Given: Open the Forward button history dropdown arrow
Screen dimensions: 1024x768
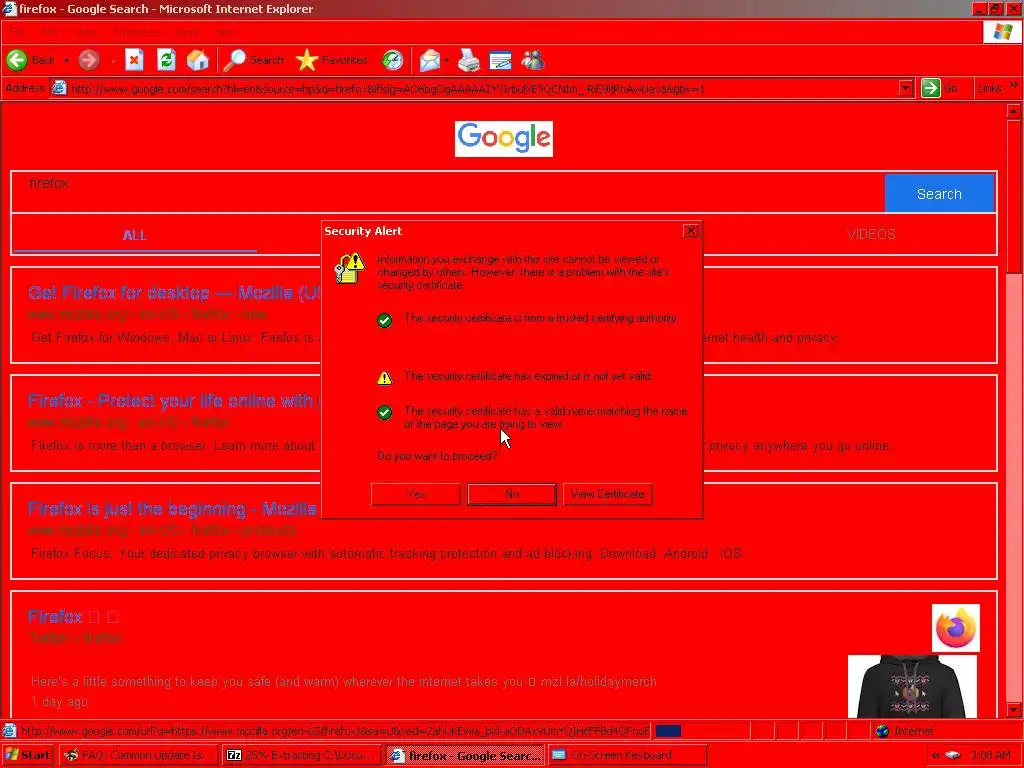Looking at the screenshot, I should (112, 60).
